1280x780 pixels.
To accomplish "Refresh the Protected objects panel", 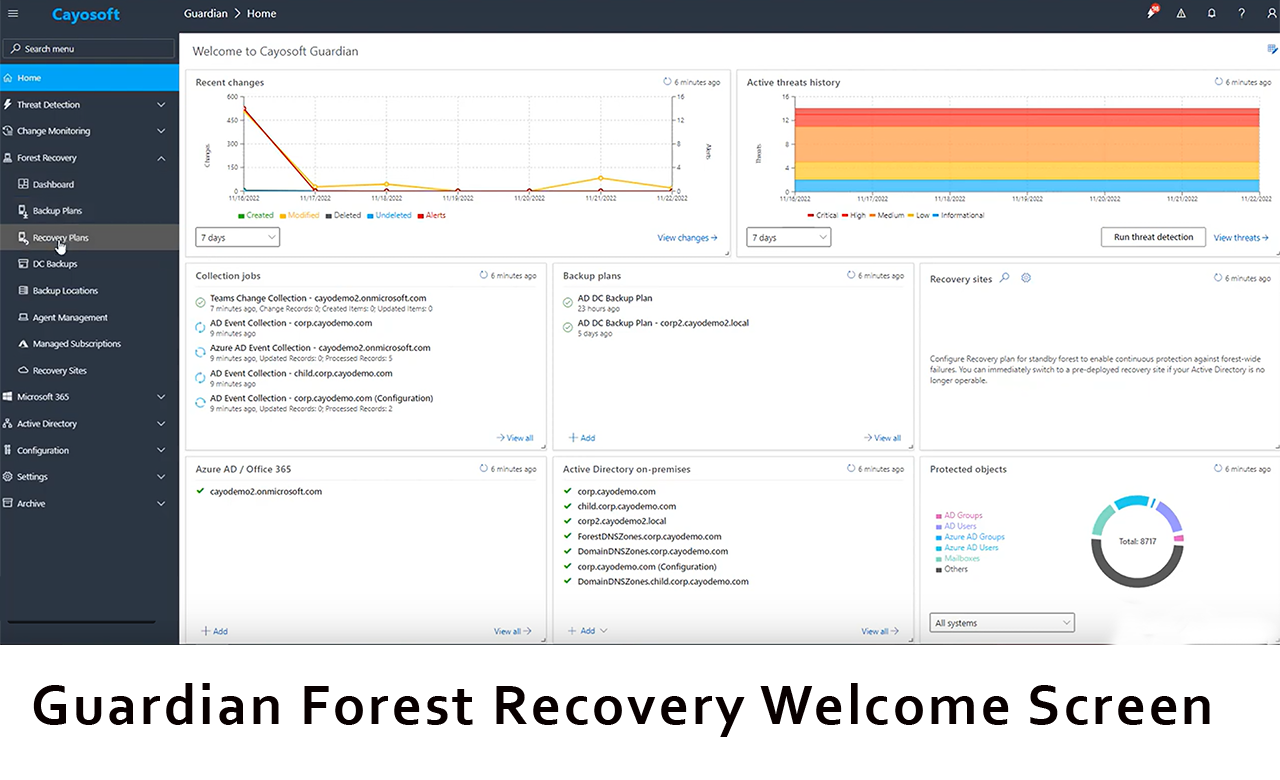I will [1218, 468].
